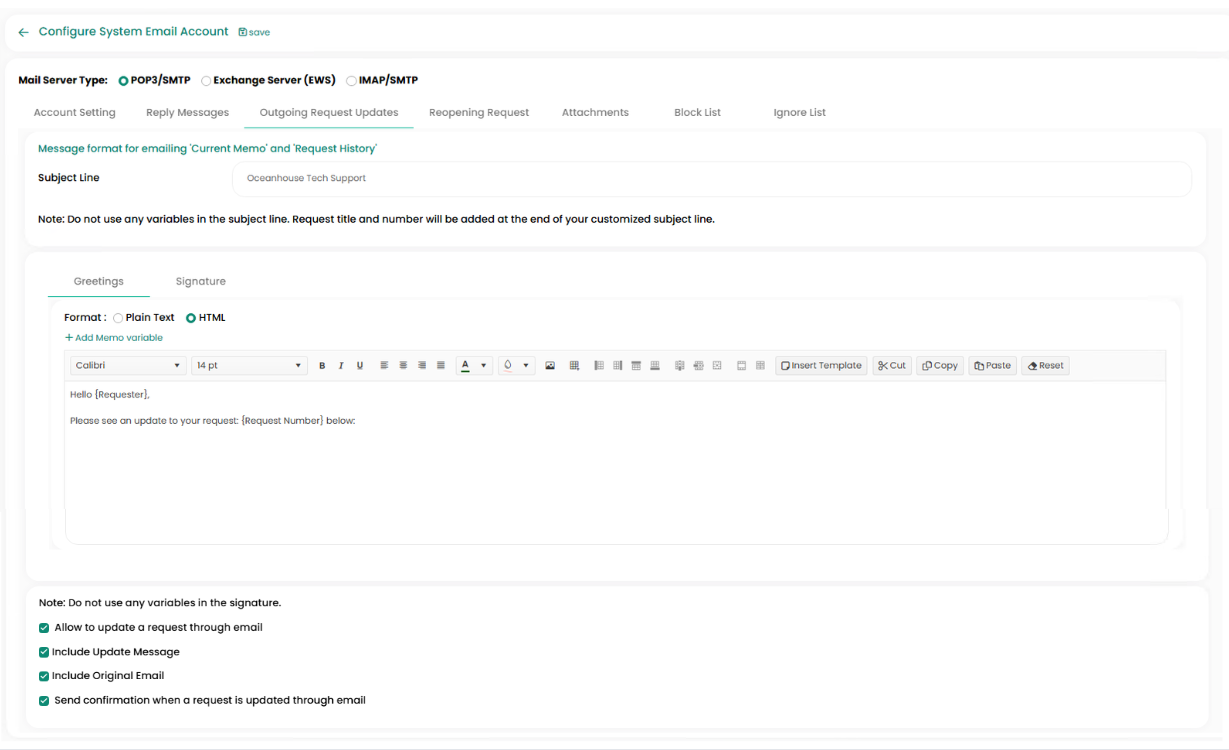Click the Add Memo variable link
The image size is (1229, 750).
tap(114, 338)
